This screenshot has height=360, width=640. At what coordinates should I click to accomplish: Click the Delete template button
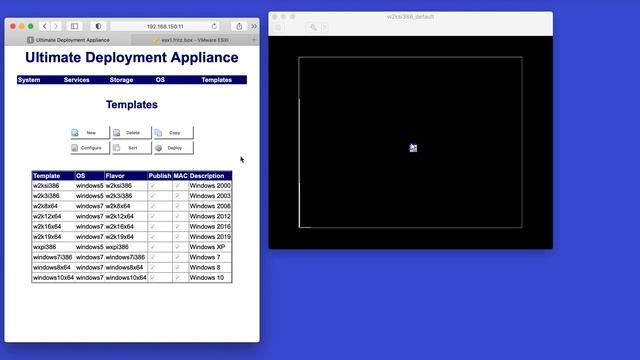point(131,133)
